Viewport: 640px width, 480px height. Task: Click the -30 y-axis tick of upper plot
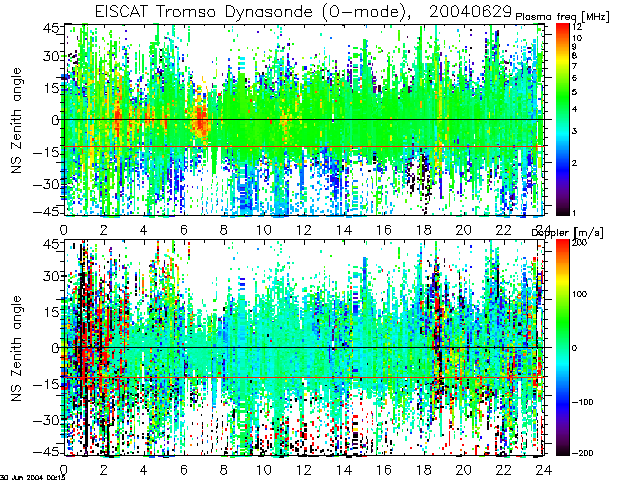(x=46, y=184)
